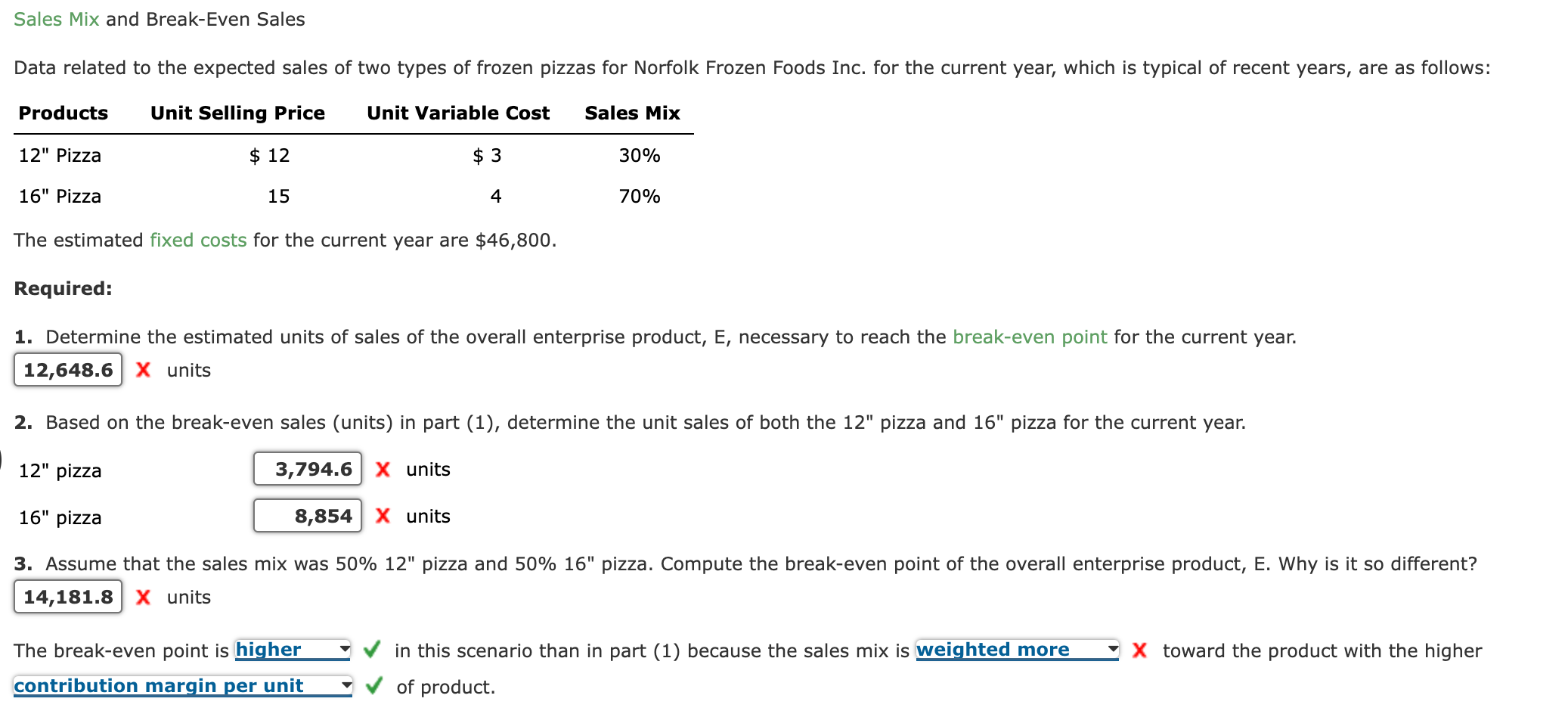Open the break-even point glossary link
Screen dimensions: 1568x714
tap(1029, 337)
